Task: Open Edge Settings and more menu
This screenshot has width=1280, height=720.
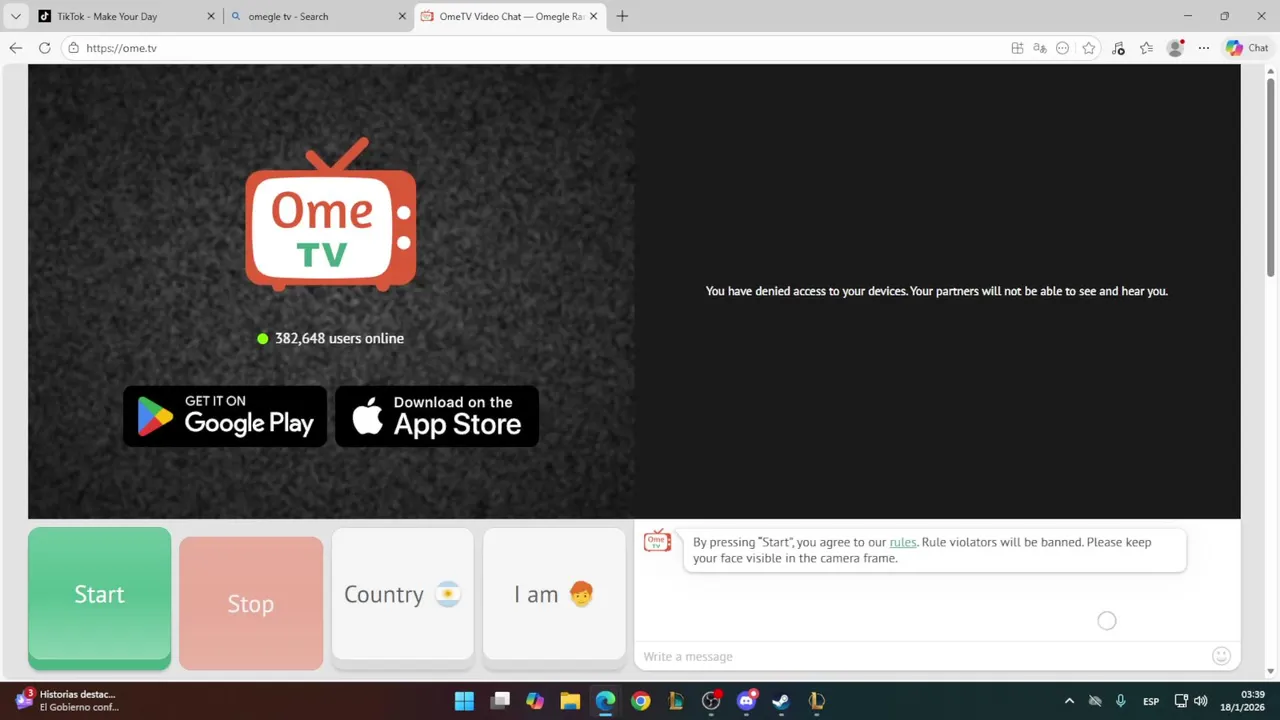Action: pos(1204,48)
